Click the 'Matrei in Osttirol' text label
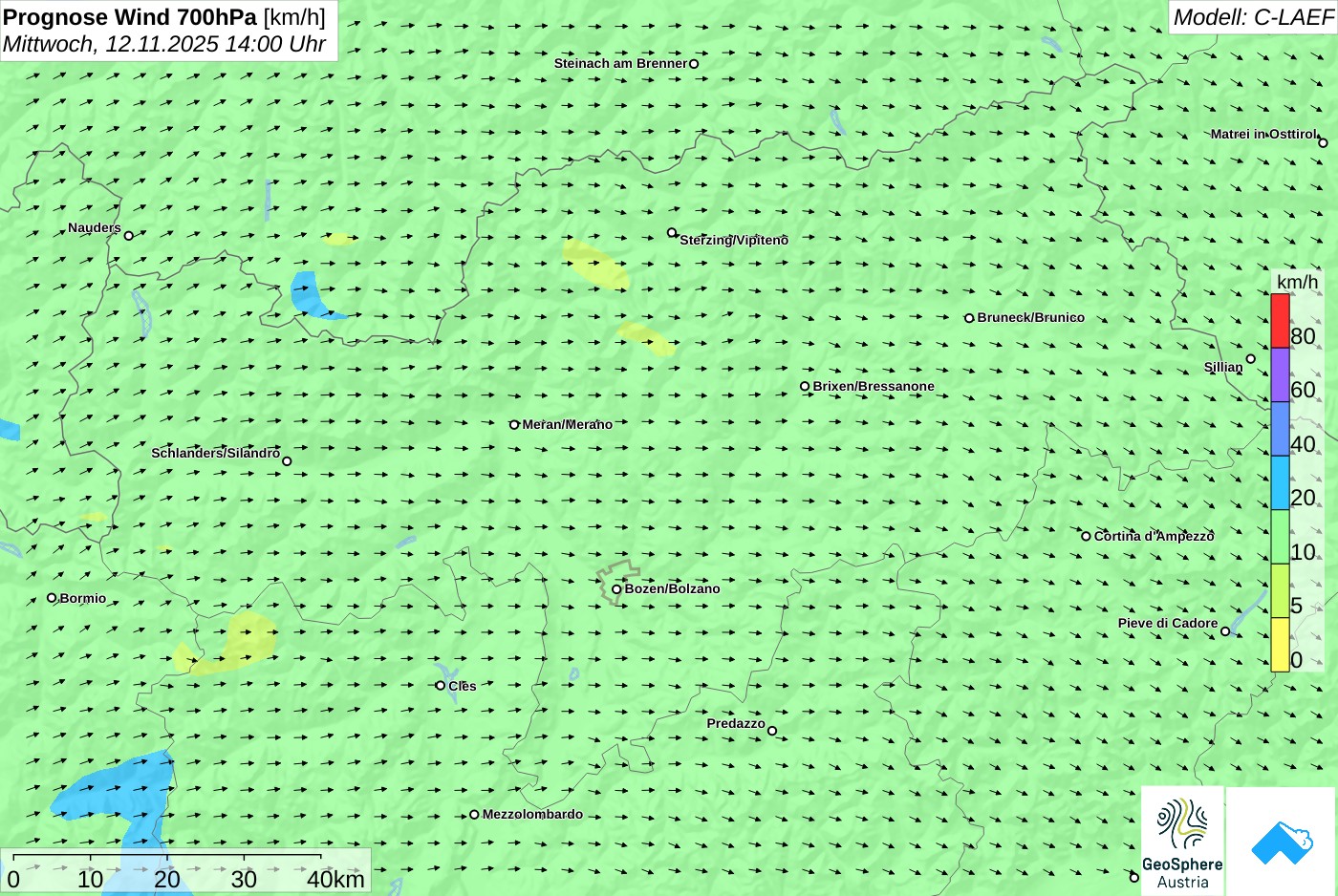This screenshot has width=1338, height=896. (x=1263, y=135)
